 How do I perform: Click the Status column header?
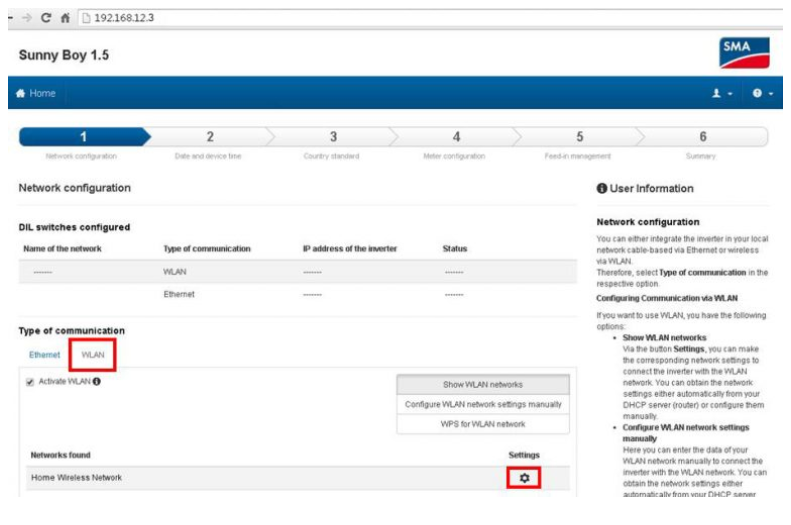(455, 249)
